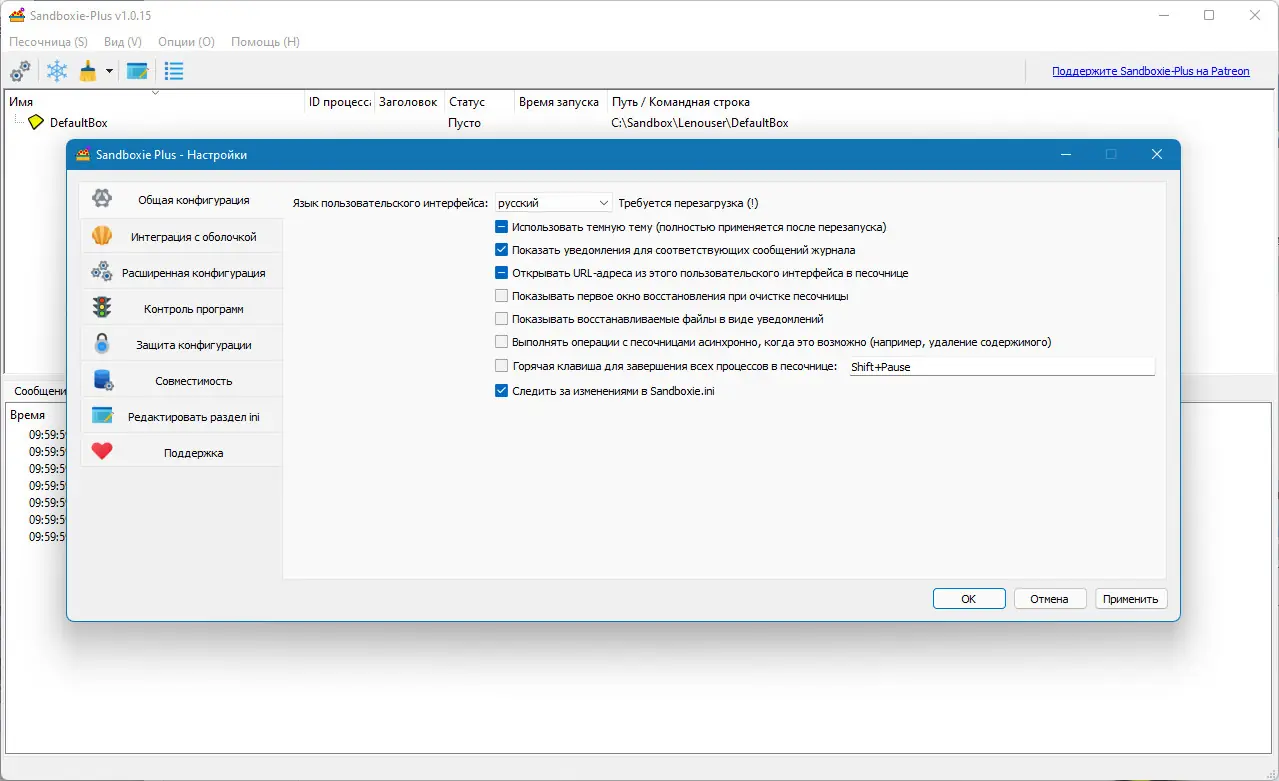
Task: Click the database icon for Совместимость
Action: (x=102, y=380)
